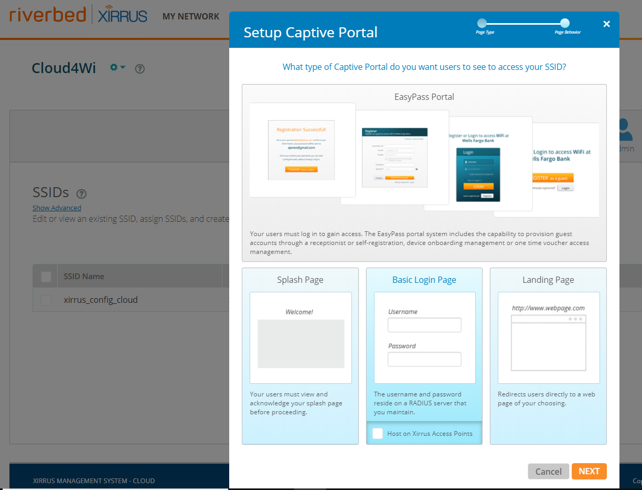Enable Host on Xirrus Access Points checkbox
Screen dimensions: 642x490
(x=378, y=433)
